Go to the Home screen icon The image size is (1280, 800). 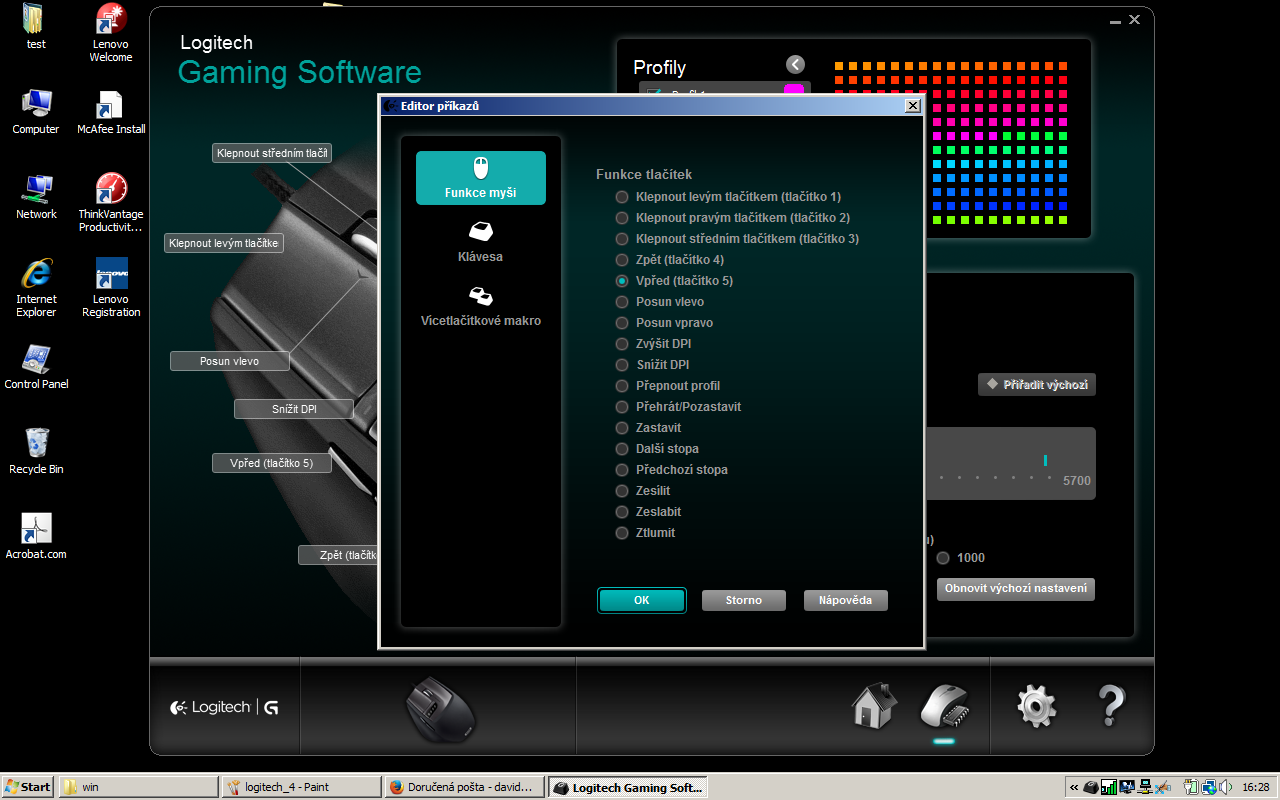(873, 705)
